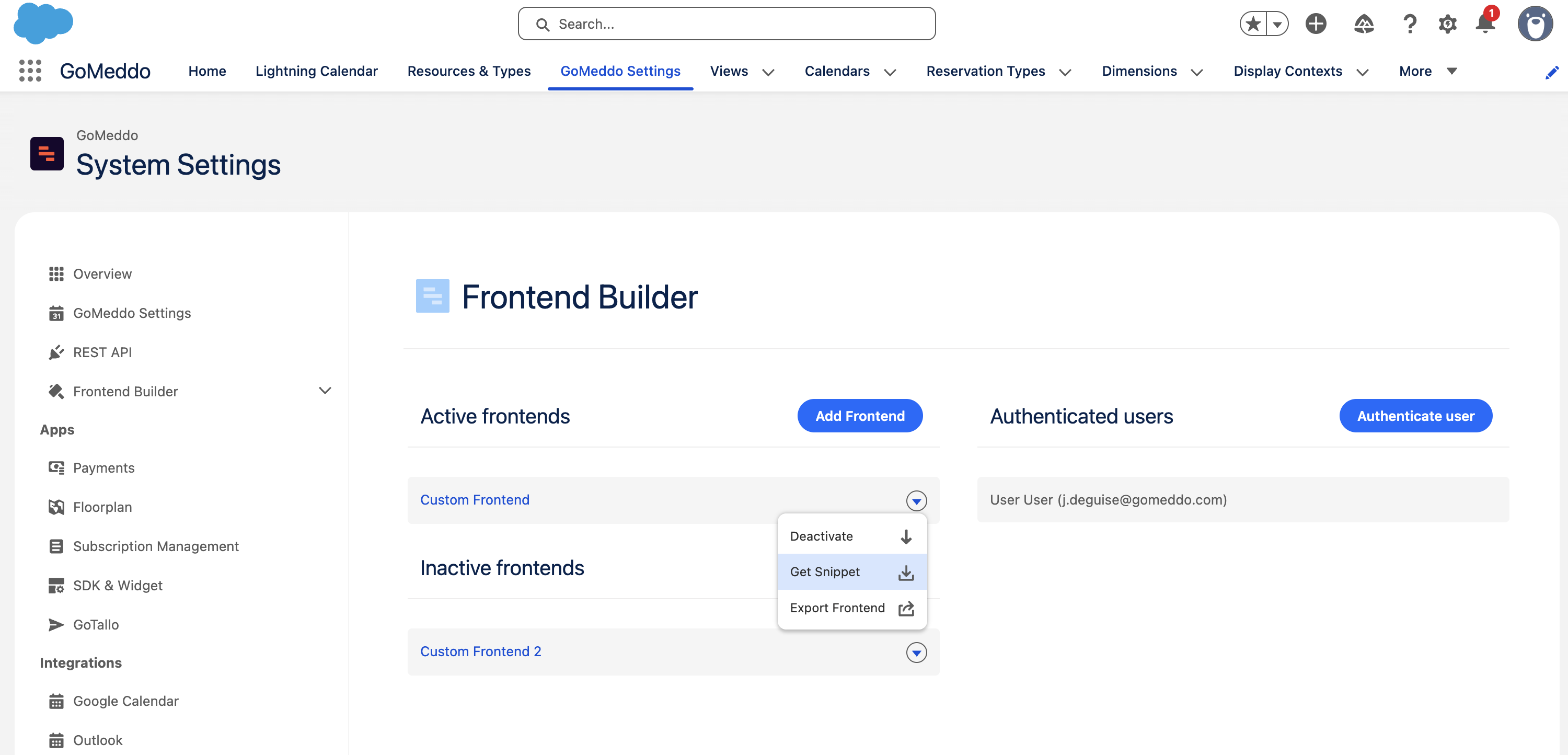Screen dimensions: 1568x755
Task: Expand Frontend Builder sidebar chevron
Action: tap(325, 391)
